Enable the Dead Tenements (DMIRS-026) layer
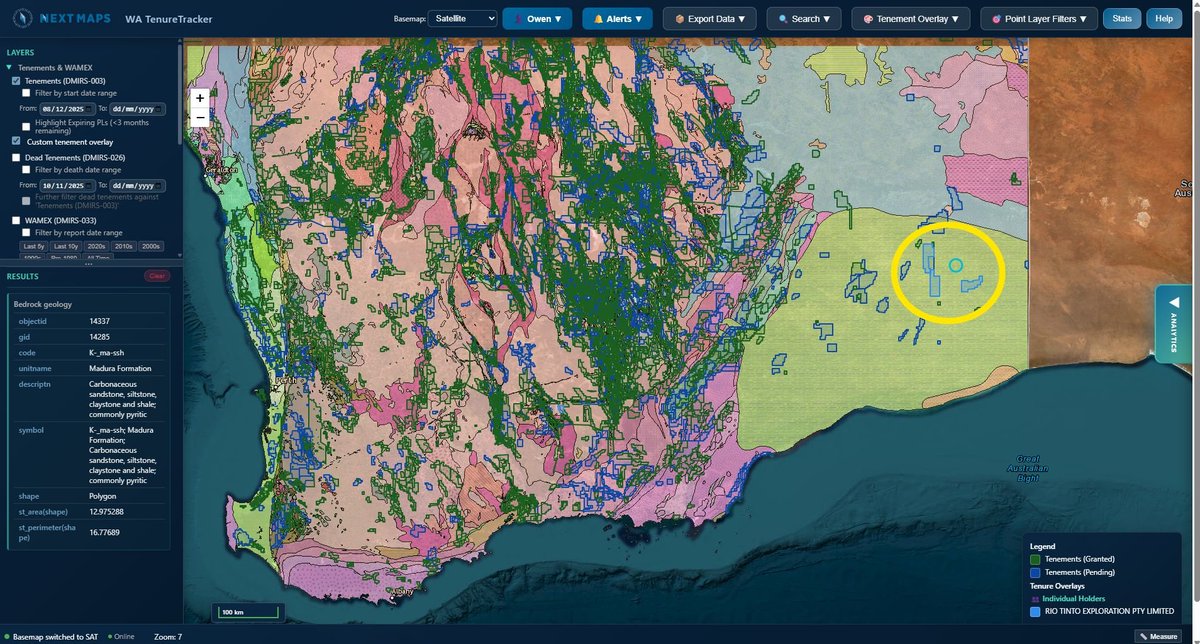Image resolution: width=1200 pixels, height=644 pixels. (x=16, y=158)
